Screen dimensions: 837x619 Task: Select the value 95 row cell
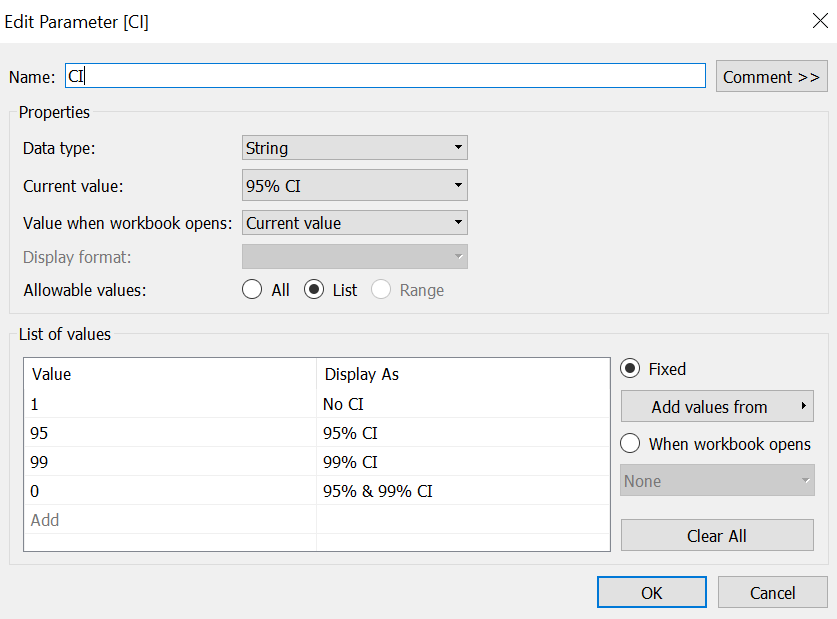point(169,433)
